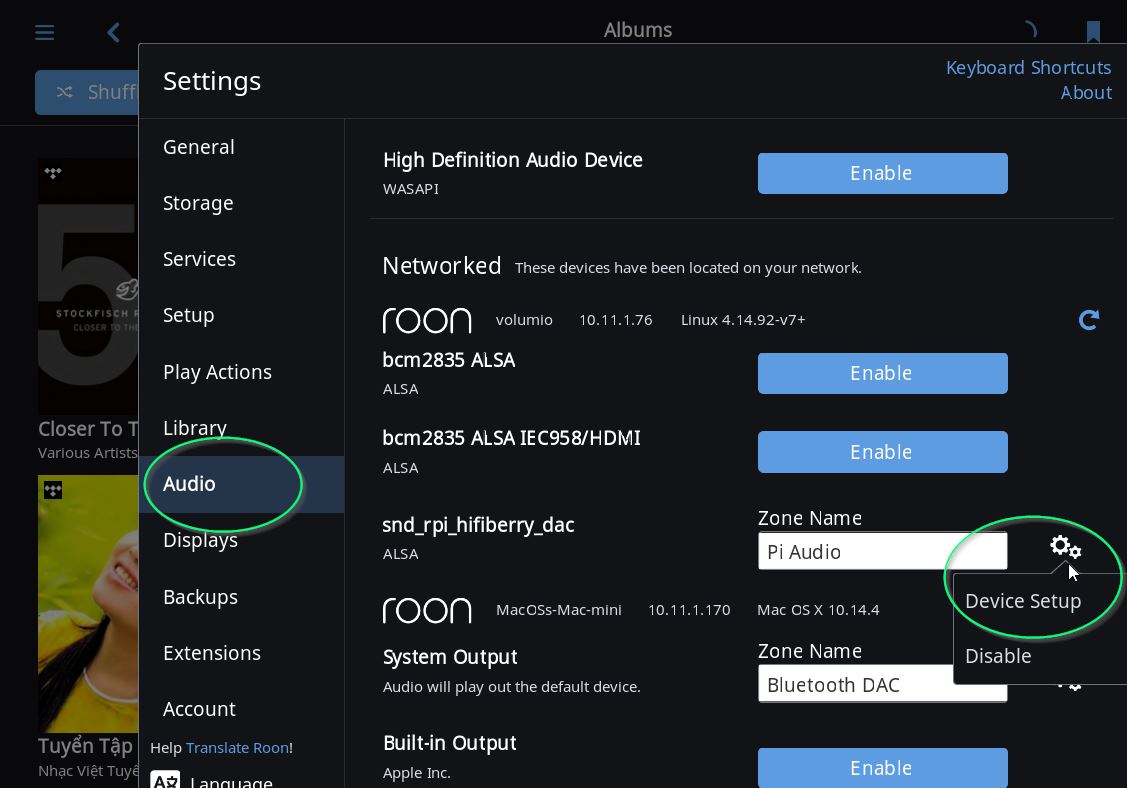
Task: Click the gears icon beside Pi Audio
Action: 1065,547
